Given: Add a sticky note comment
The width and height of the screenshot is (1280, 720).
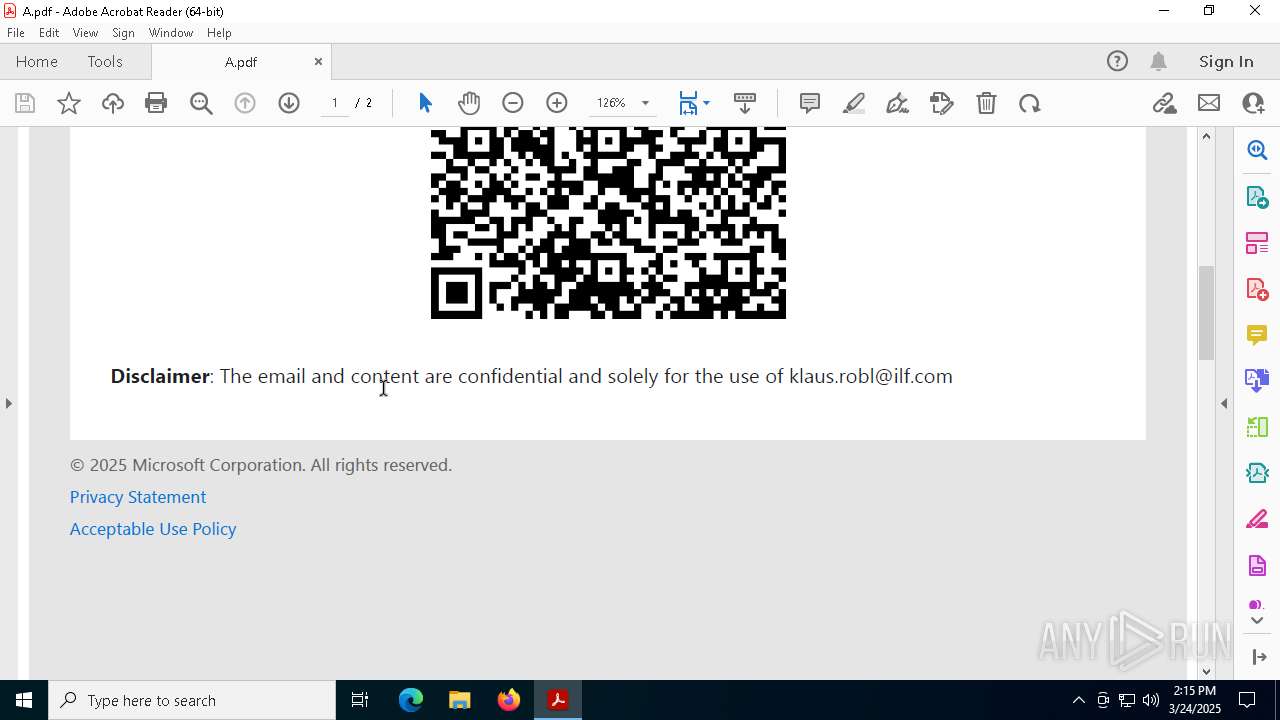Looking at the screenshot, I should tap(810, 103).
